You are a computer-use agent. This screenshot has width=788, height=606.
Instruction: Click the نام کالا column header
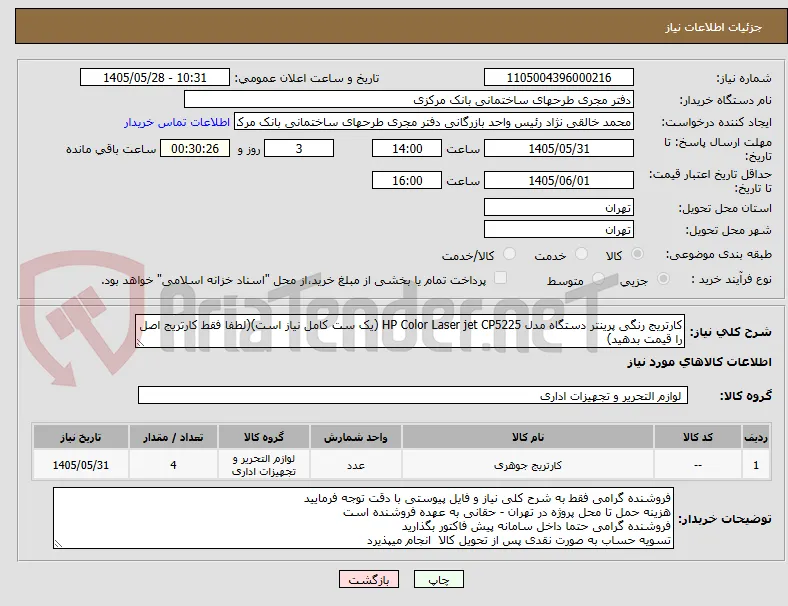click(x=528, y=437)
